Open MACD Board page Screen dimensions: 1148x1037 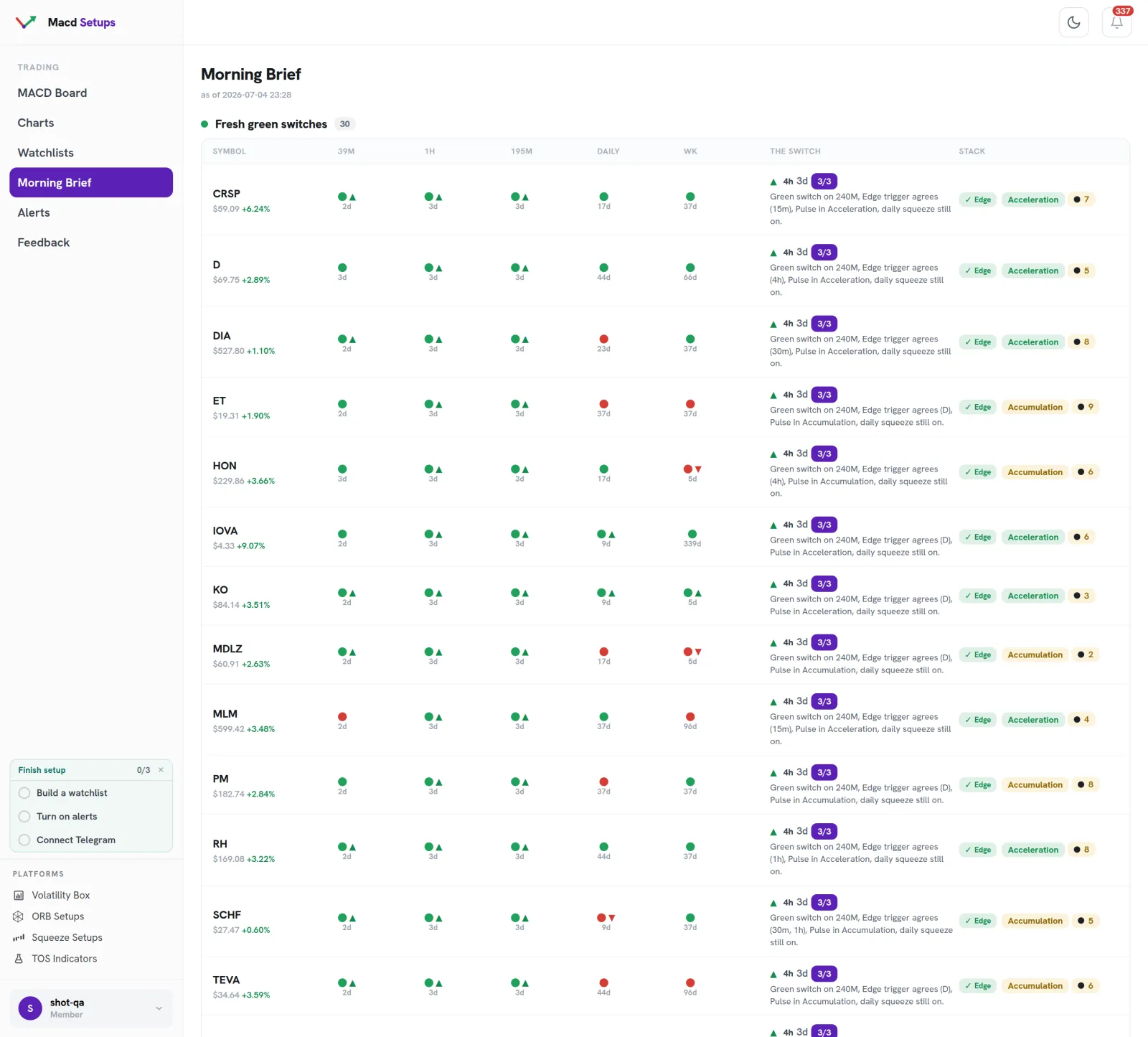tap(52, 93)
